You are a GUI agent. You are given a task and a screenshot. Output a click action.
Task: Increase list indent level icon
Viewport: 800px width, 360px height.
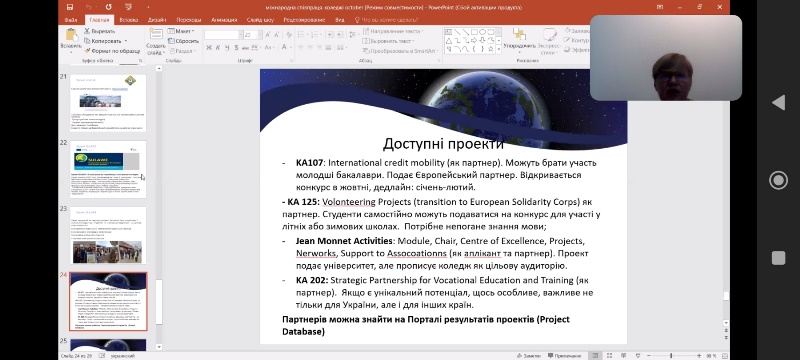click(340, 35)
